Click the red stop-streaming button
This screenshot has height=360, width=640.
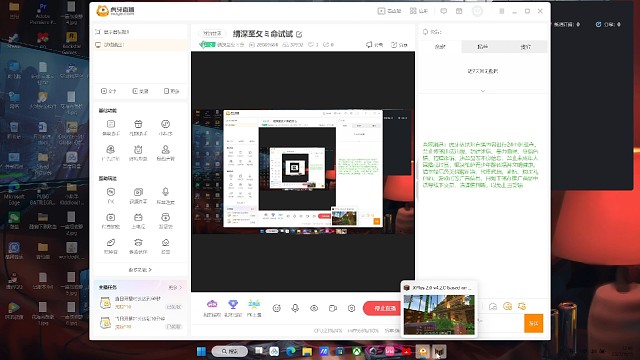pos(382,308)
